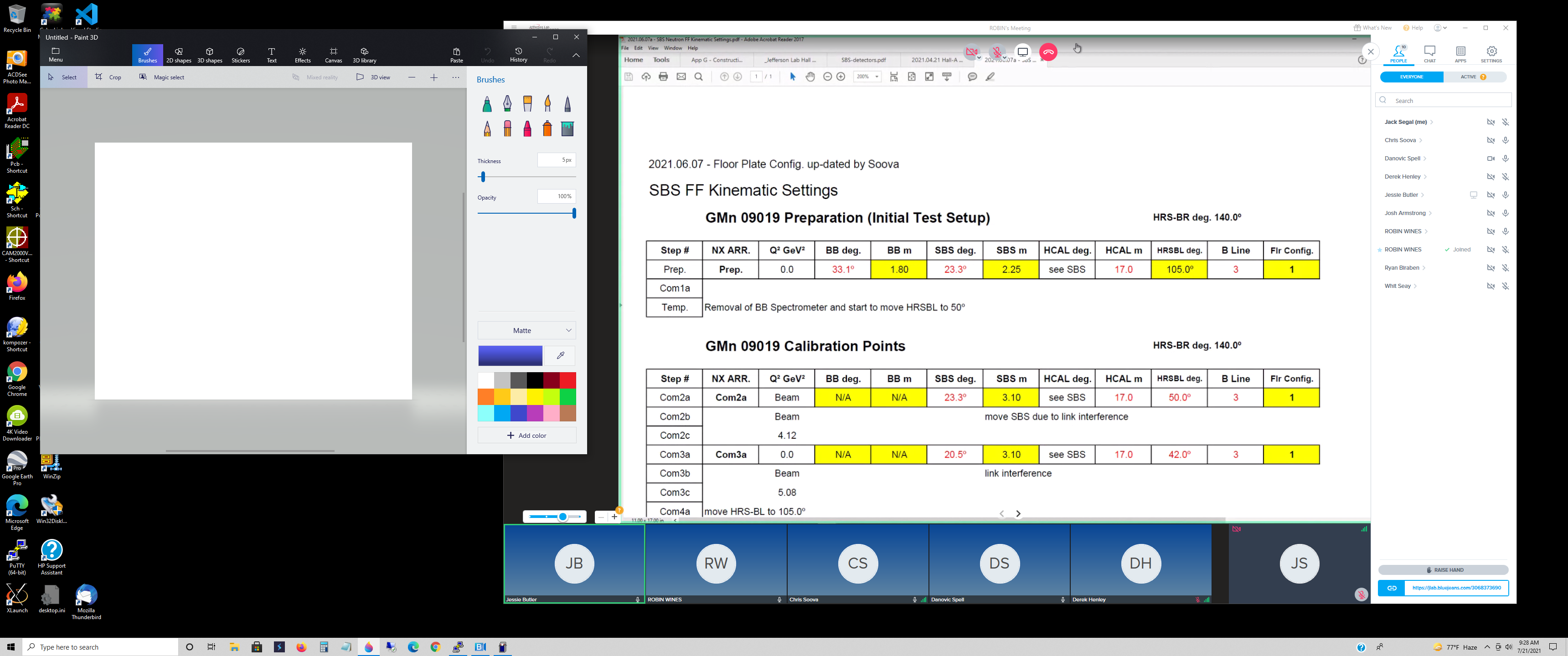Click the Raise Hand button

(x=1443, y=570)
